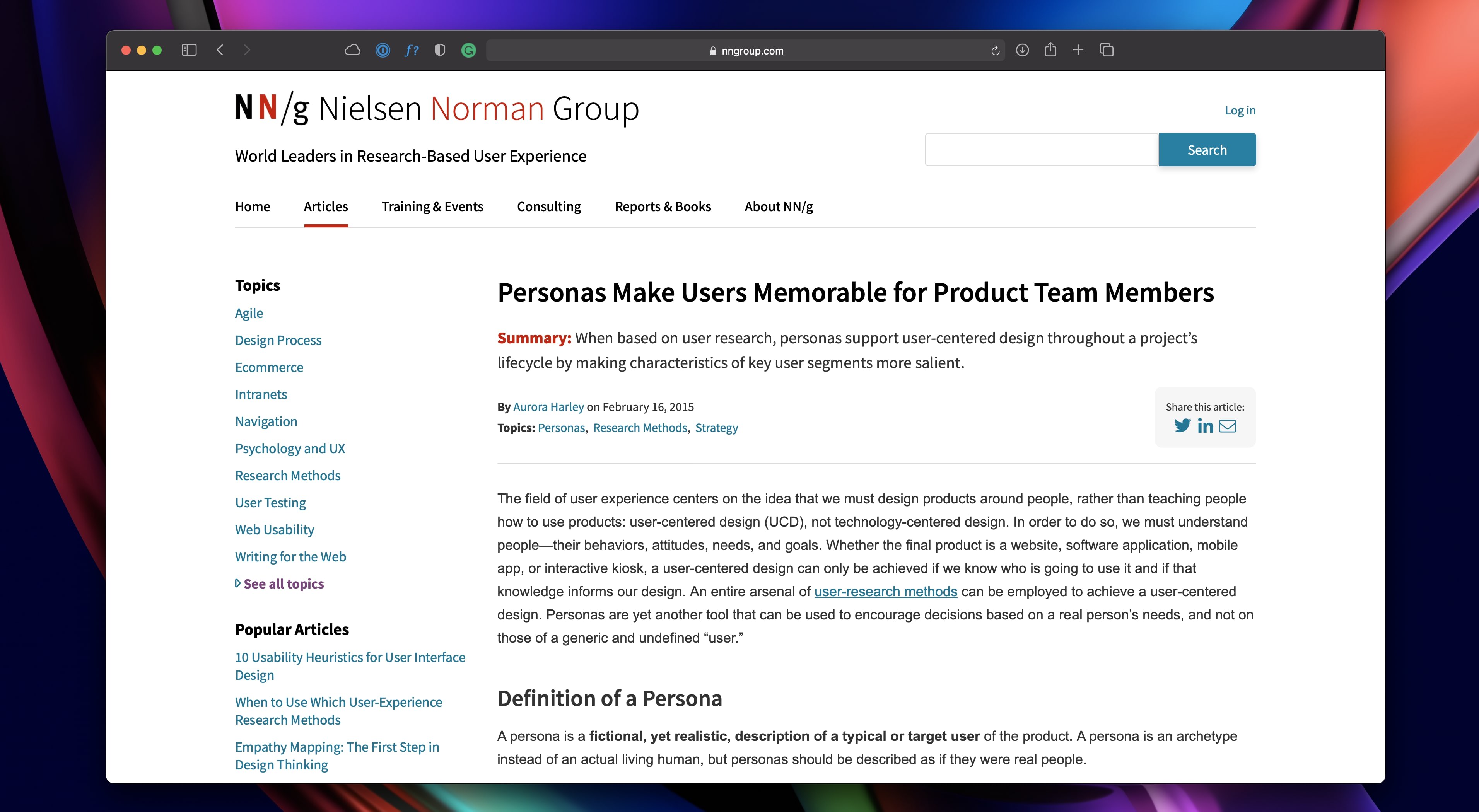The image size is (1479, 812).
Task: Reload the page with refresh icon
Action: [x=995, y=51]
